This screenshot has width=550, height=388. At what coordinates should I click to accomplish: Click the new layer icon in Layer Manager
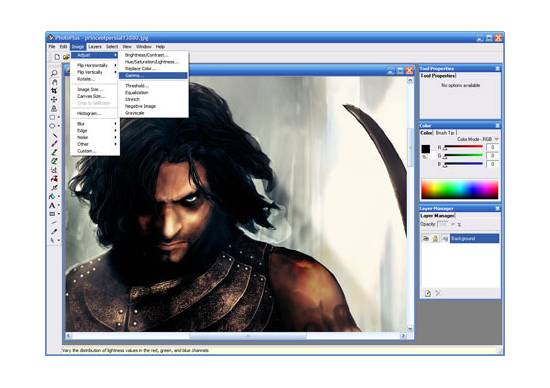(428, 293)
